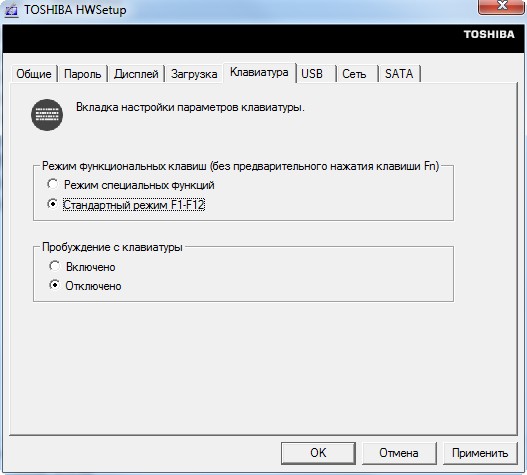Confirm settings with the OK button
The height and width of the screenshot is (475, 527).
click(318, 453)
